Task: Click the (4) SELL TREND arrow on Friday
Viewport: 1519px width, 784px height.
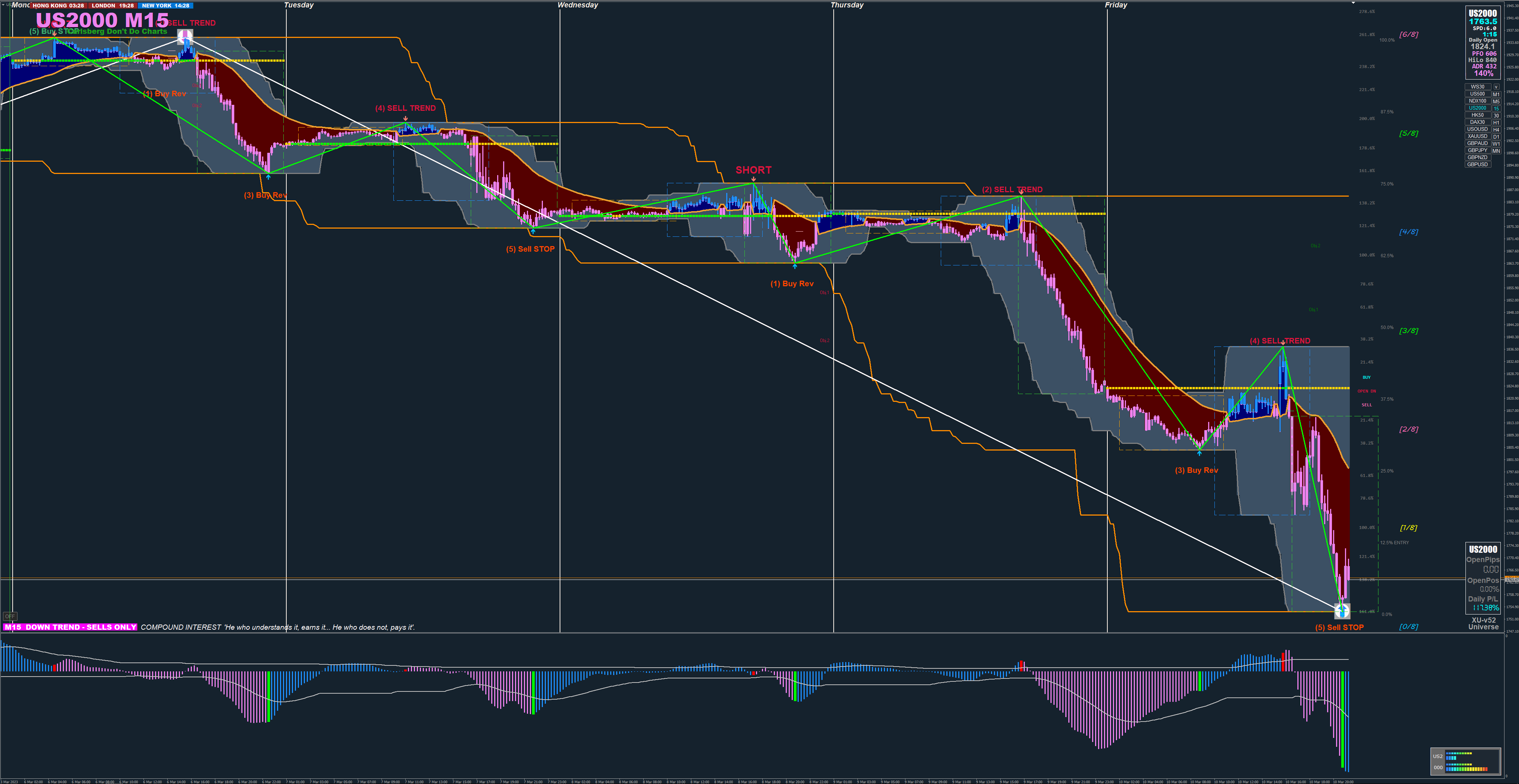Action: coord(1283,342)
